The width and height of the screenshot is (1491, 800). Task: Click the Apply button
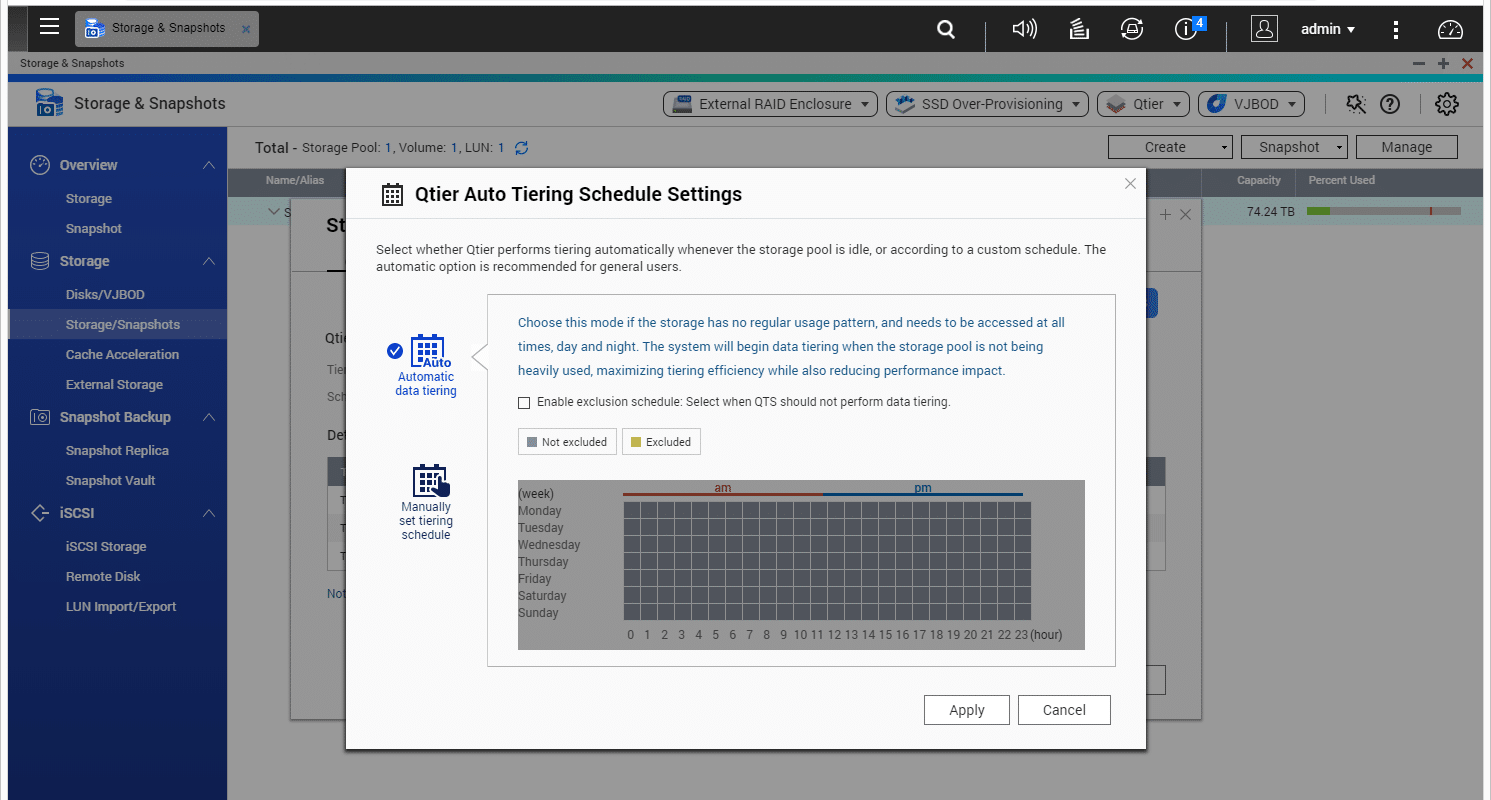pos(967,710)
